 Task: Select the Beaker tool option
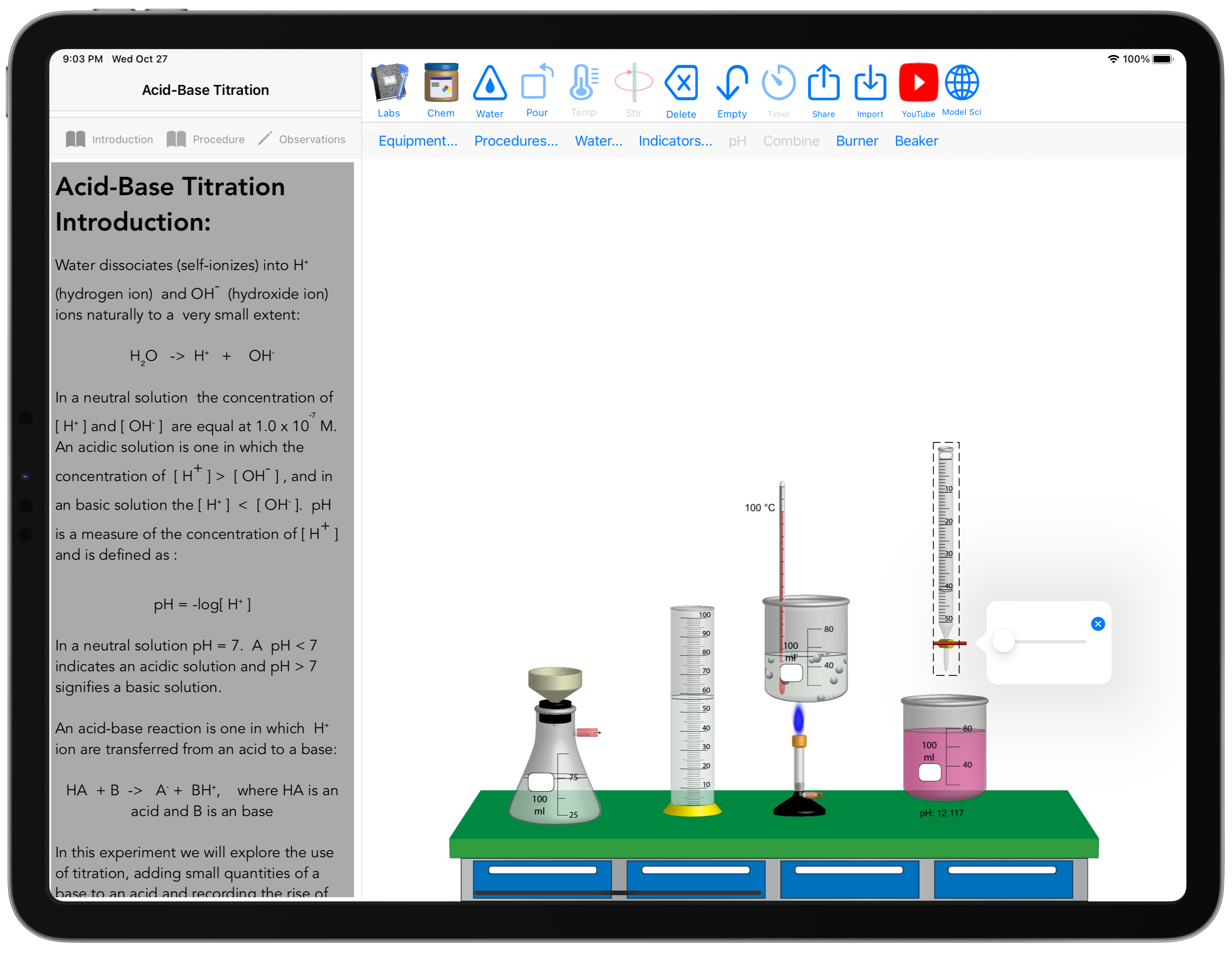click(916, 140)
